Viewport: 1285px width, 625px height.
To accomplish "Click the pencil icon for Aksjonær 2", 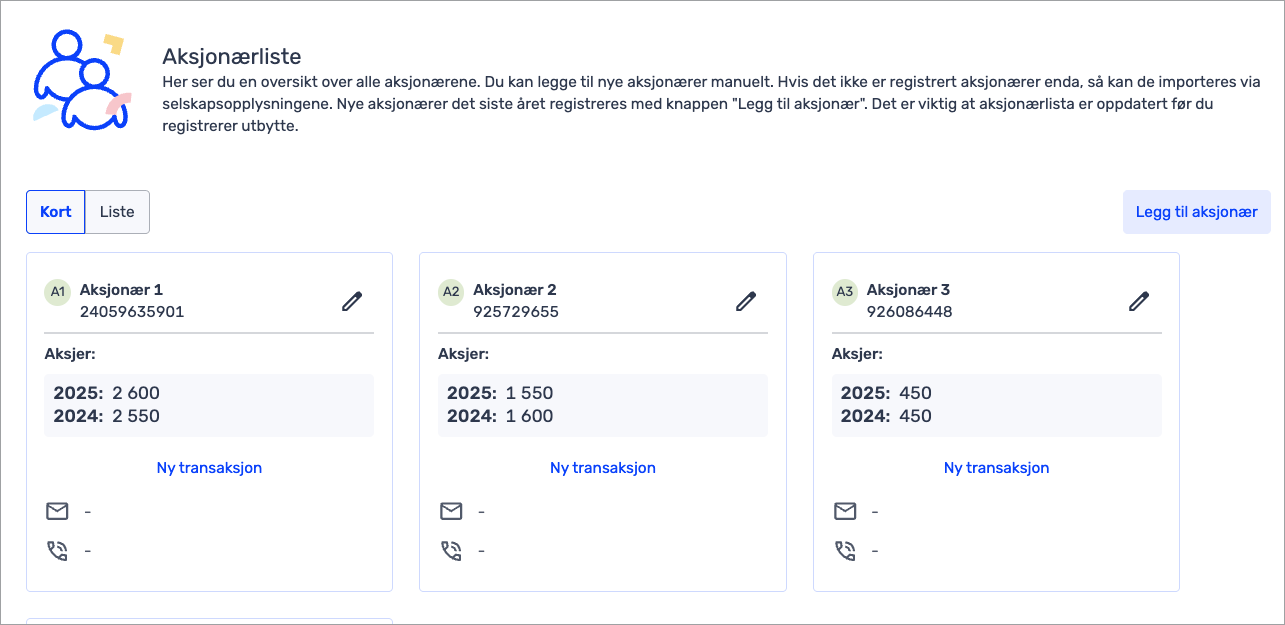I will (x=746, y=301).
